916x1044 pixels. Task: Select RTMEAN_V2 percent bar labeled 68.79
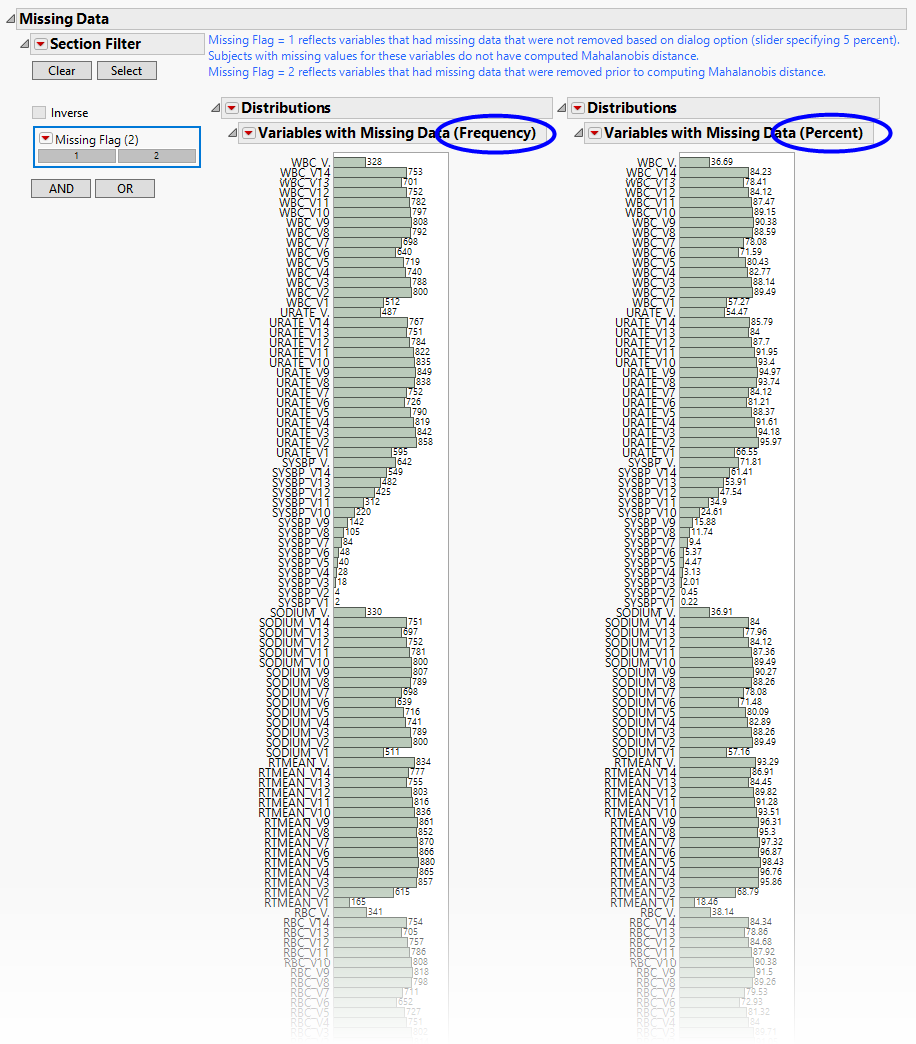pyautogui.click(x=708, y=892)
